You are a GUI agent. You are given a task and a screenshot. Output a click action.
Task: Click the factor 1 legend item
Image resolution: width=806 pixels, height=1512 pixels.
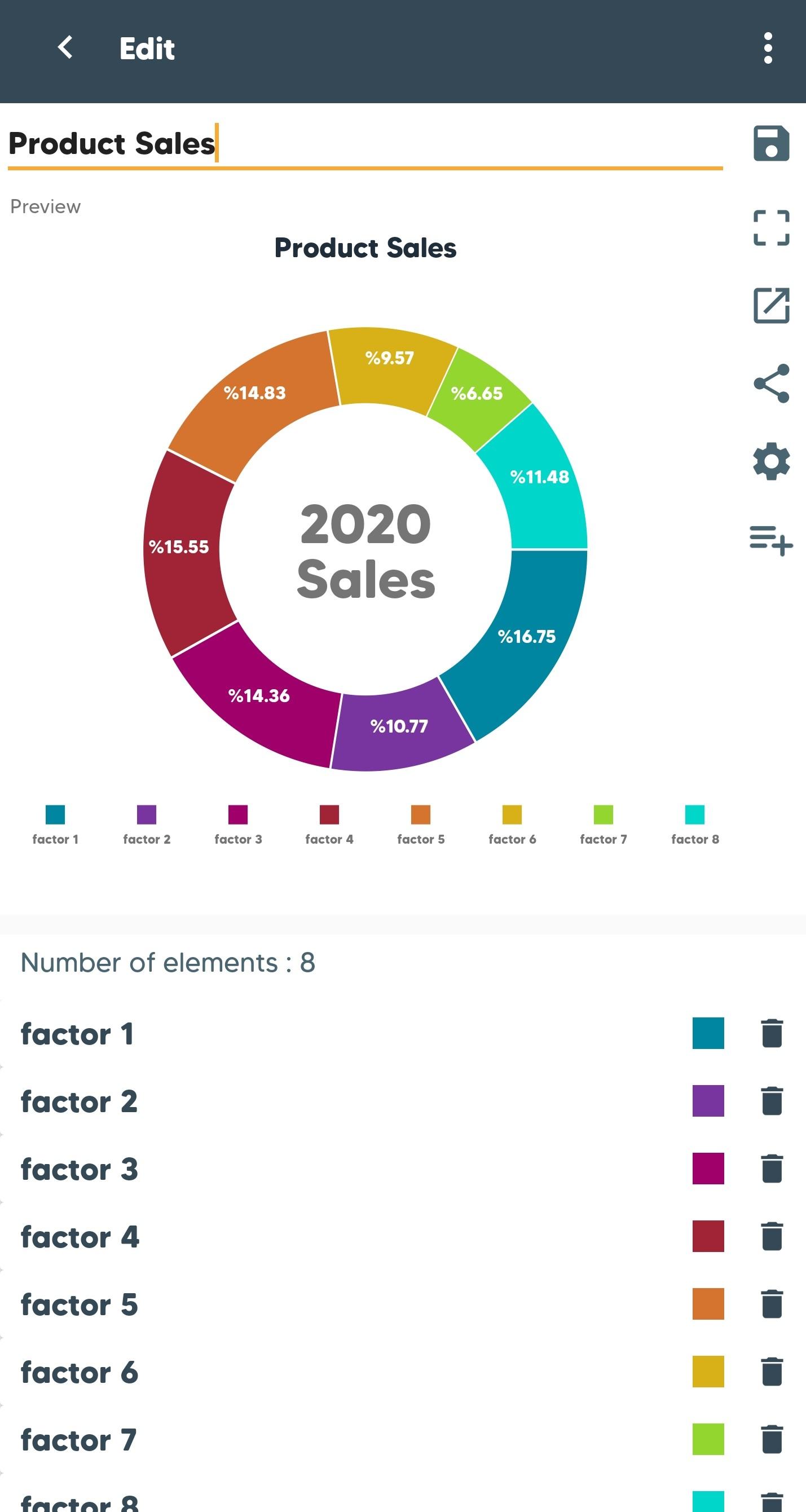coord(55,825)
